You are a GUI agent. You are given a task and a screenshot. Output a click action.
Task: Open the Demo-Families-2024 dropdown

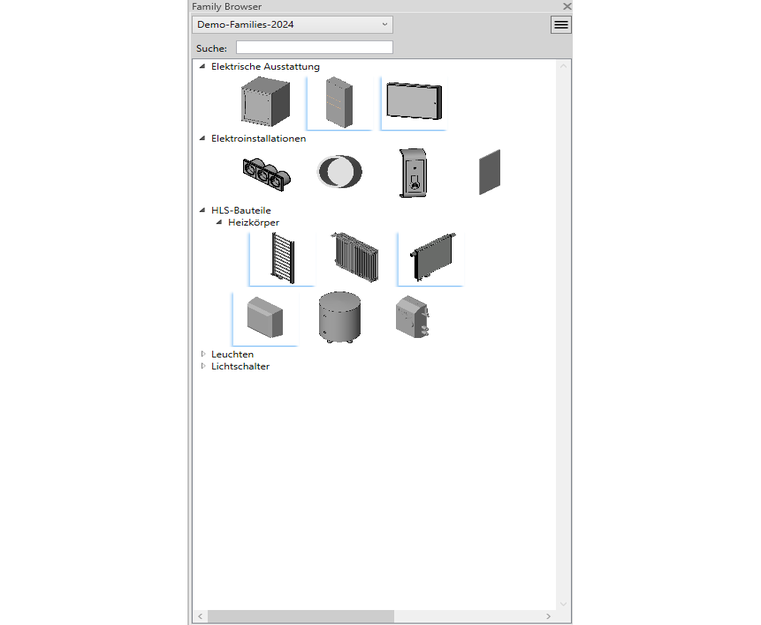[x=292, y=25]
